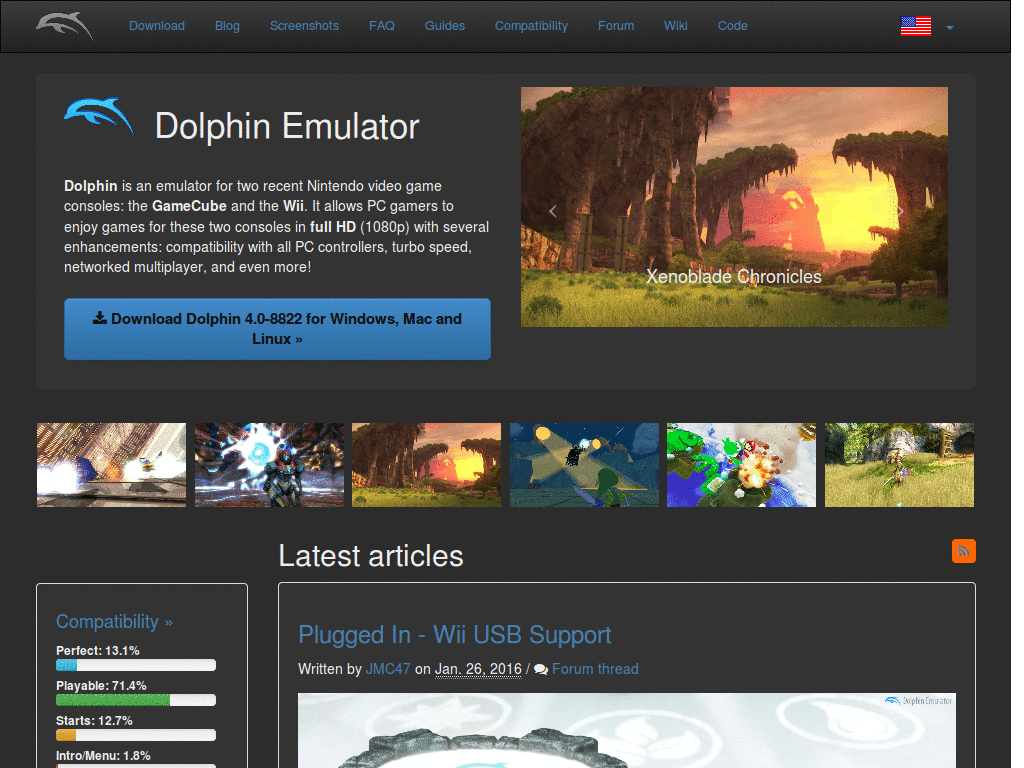Click Download Dolphin 4.0-8822 button

coord(277,328)
